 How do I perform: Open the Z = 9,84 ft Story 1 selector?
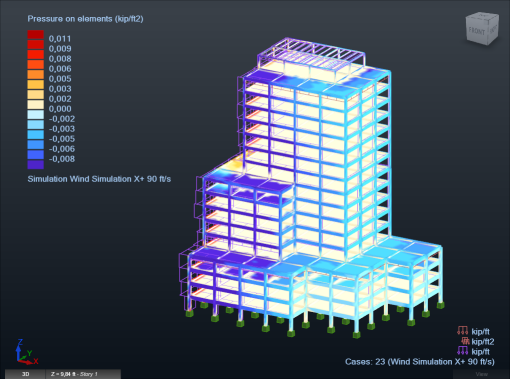[x=83, y=374]
